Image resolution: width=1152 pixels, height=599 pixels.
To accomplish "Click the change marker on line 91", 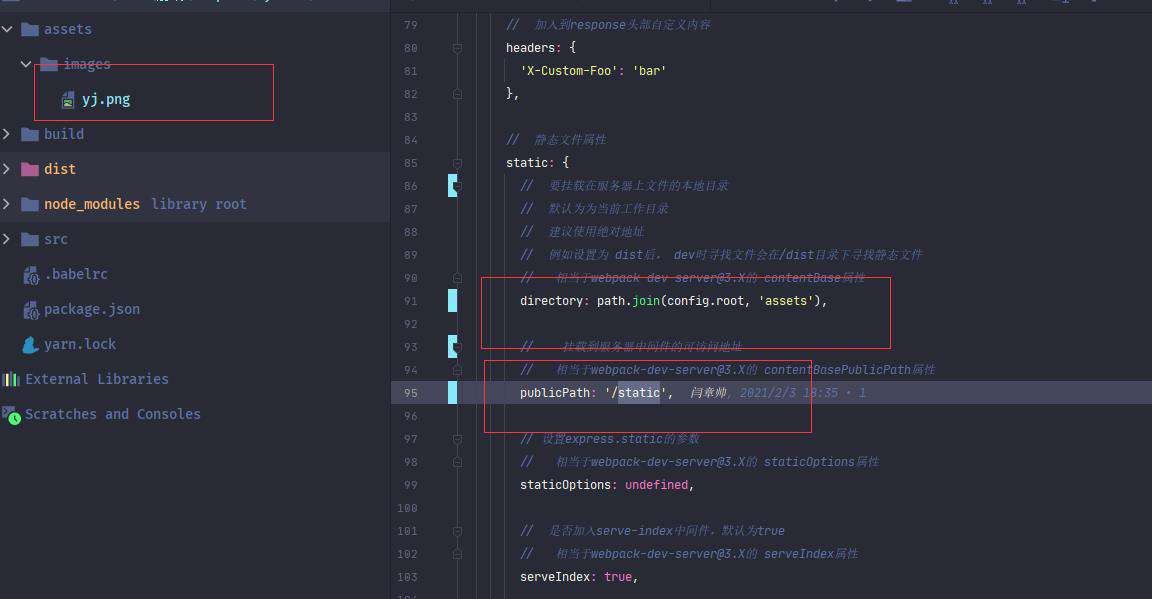I will coord(453,301).
